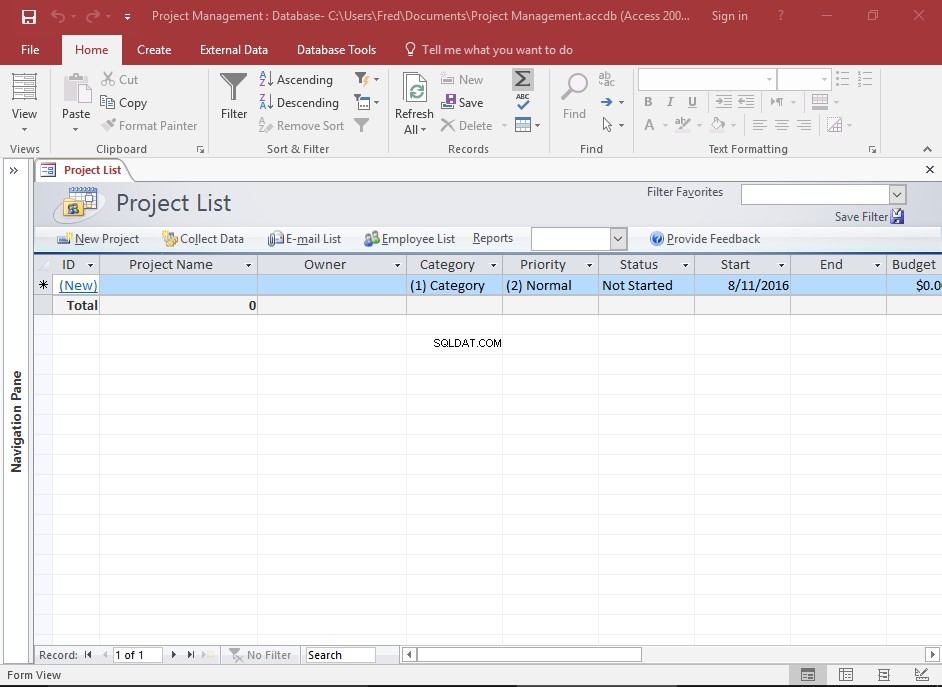Open the font color dropdown arrow
Viewport: 942px width, 687px height.
pyautogui.click(x=665, y=126)
